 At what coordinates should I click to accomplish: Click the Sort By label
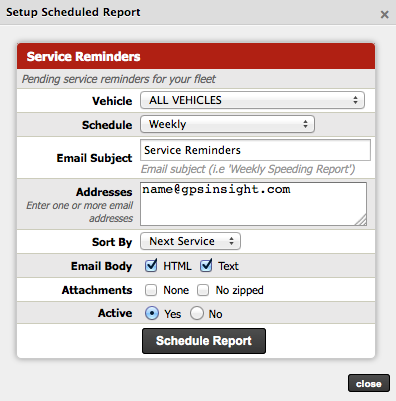tap(112, 242)
